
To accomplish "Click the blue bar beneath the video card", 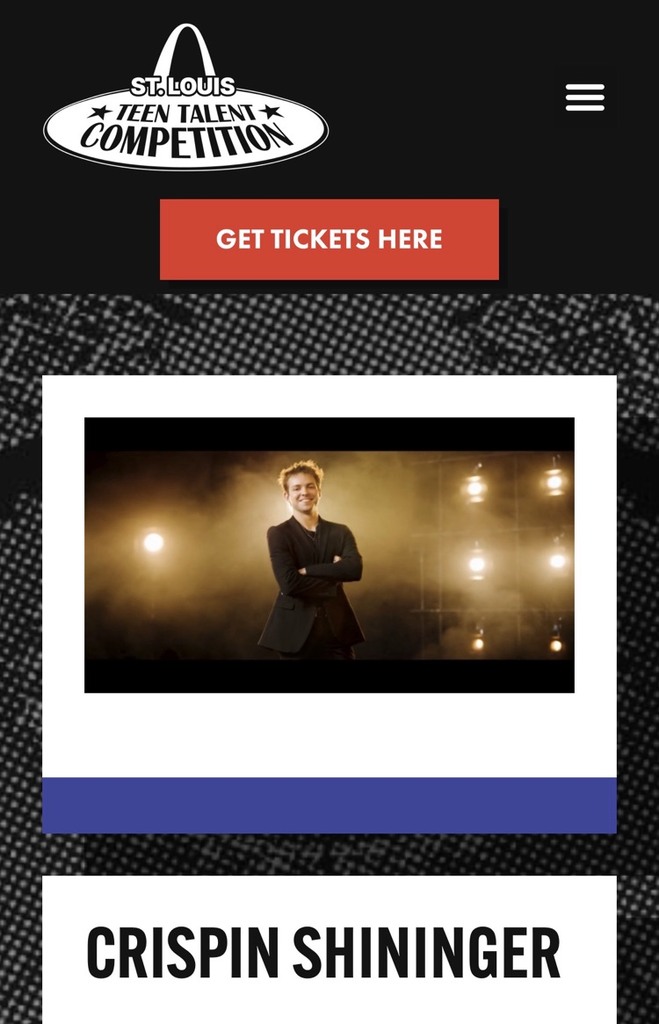I will pyautogui.click(x=329, y=805).
